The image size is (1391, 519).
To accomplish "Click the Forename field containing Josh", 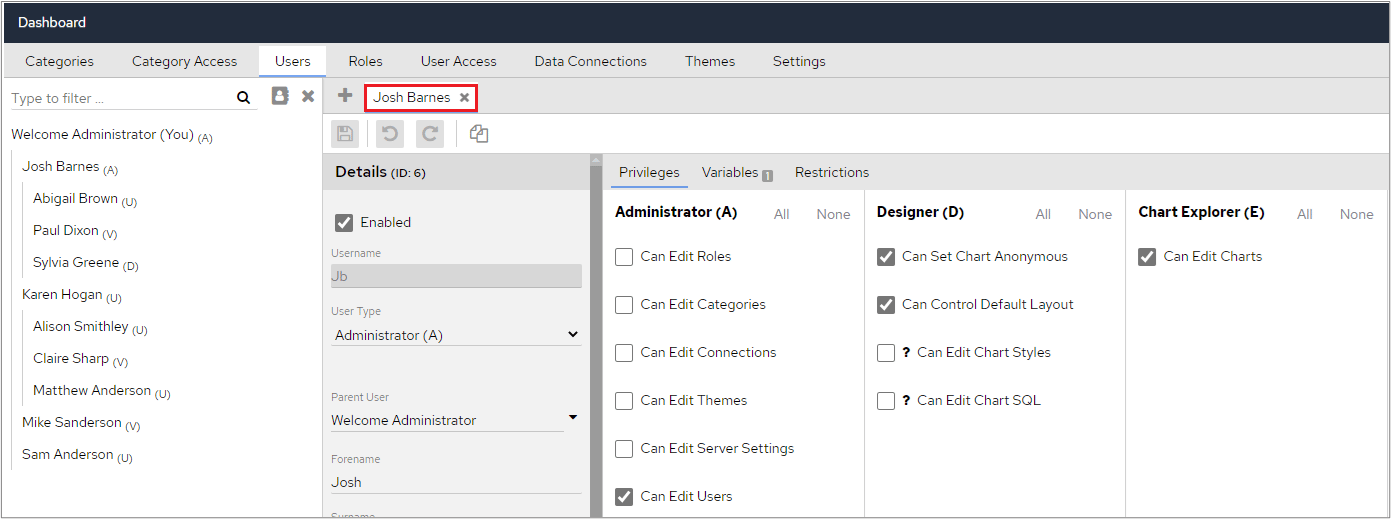I will (456, 482).
